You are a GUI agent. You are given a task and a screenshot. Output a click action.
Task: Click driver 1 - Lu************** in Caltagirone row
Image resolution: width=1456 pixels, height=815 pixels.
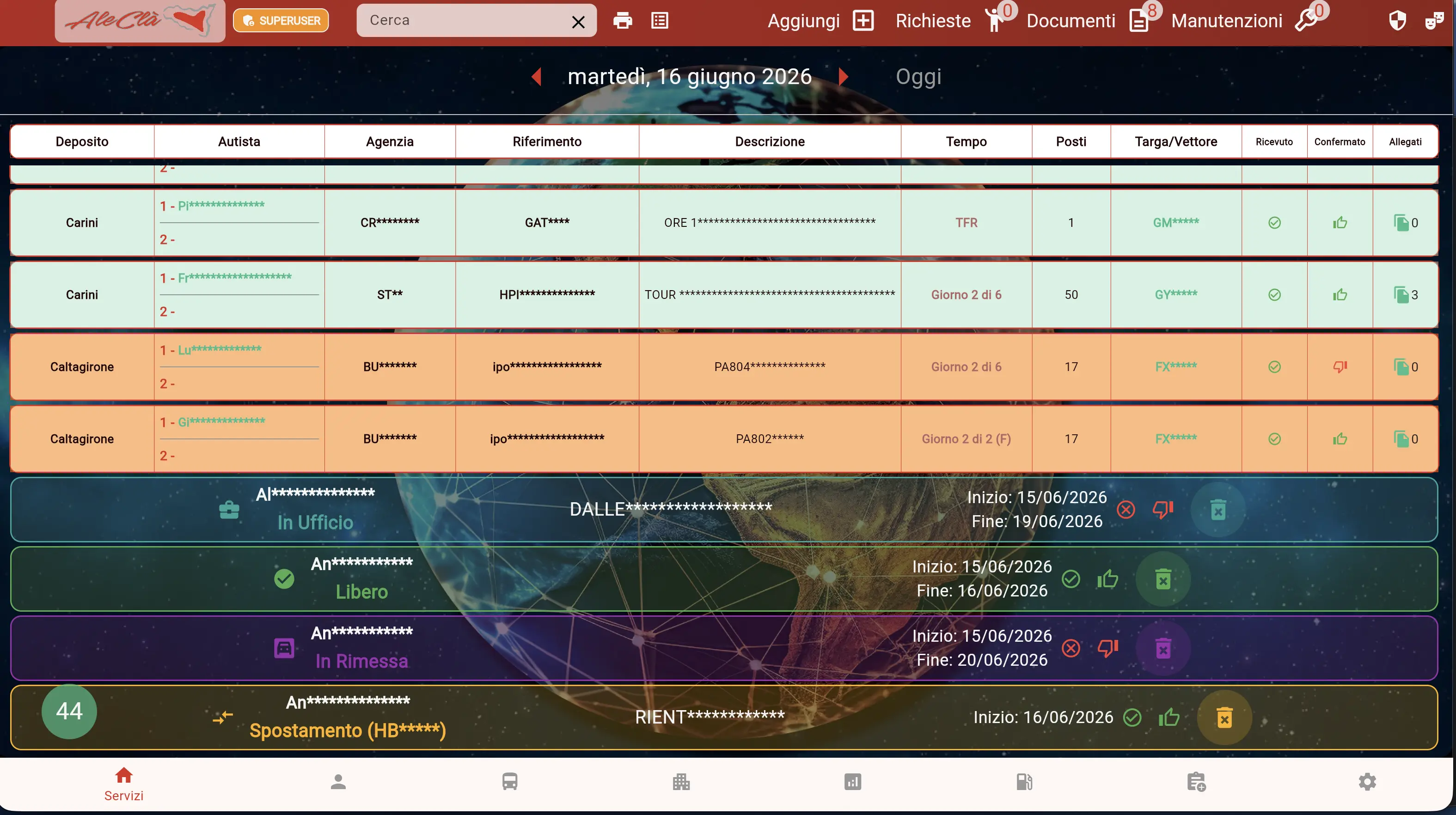click(211, 350)
